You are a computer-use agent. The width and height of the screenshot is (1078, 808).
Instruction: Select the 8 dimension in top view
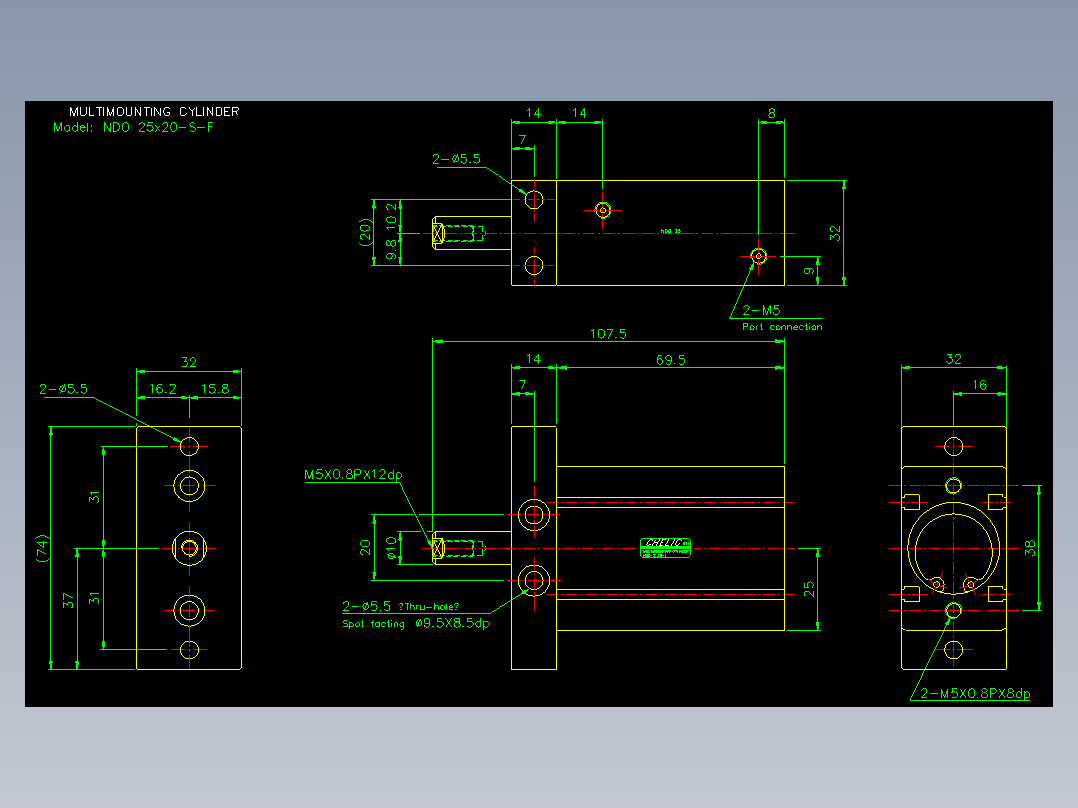771,113
